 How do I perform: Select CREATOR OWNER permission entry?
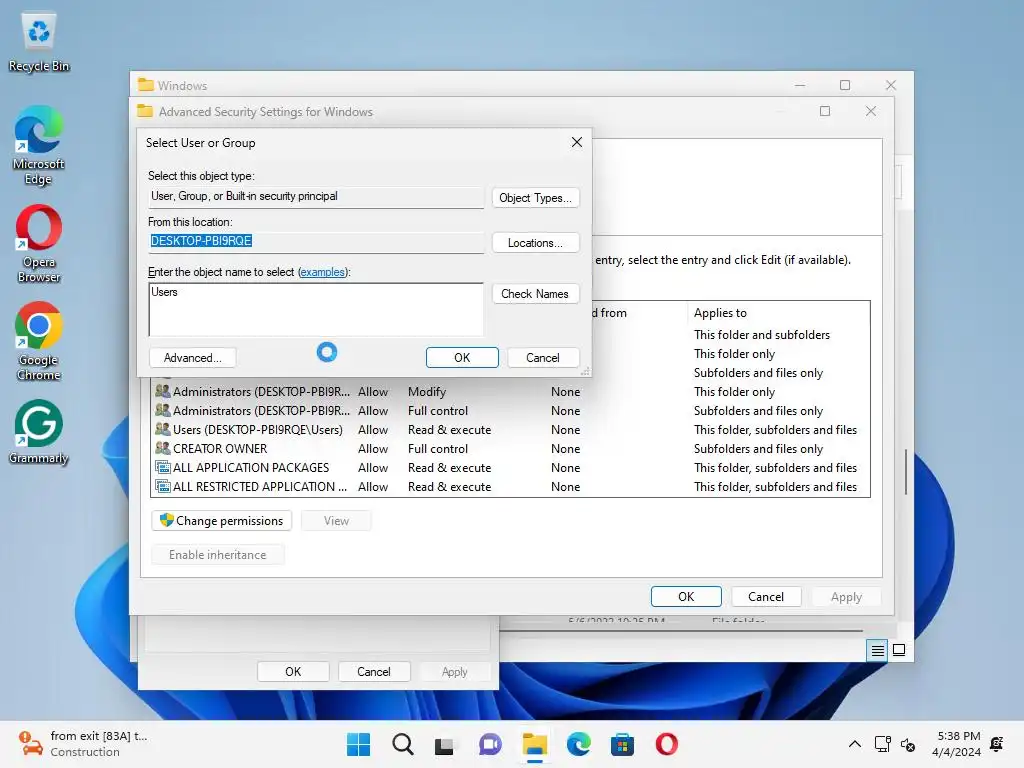tap(510, 449)
